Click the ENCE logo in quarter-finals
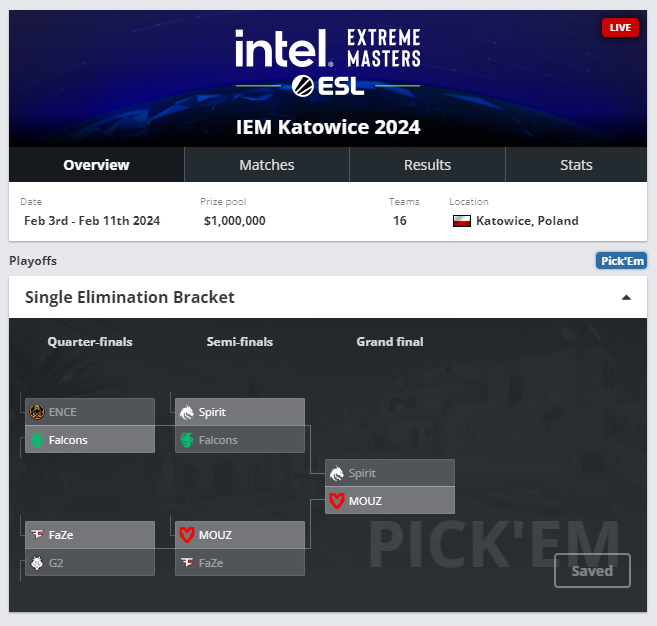This screenshot has width=657, height=626. pos(37,412)
